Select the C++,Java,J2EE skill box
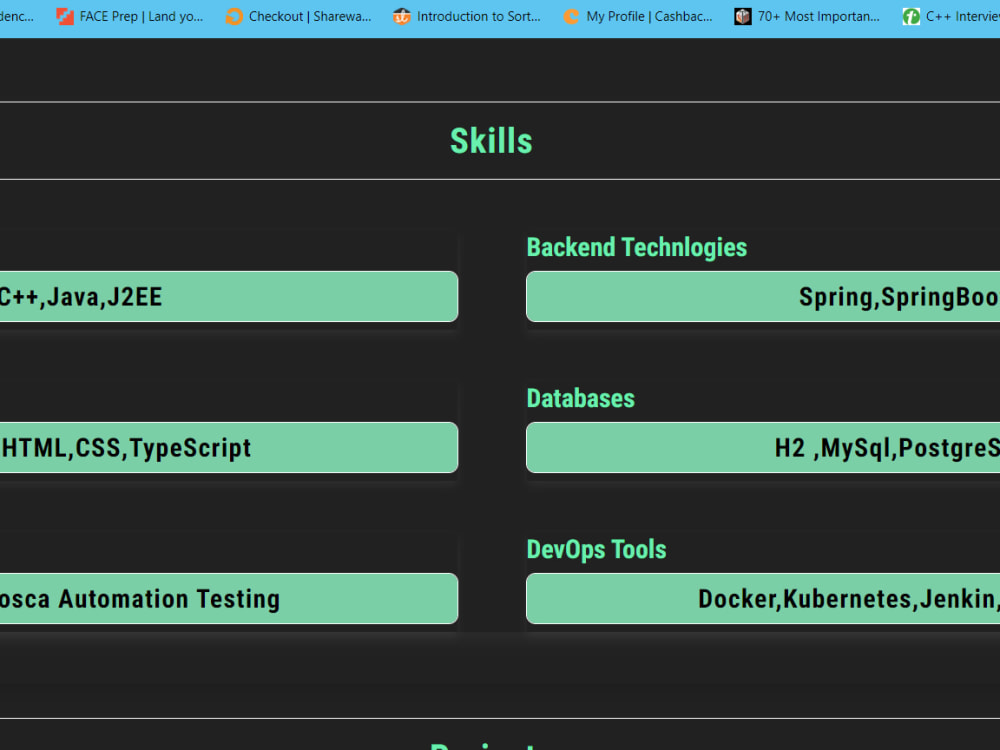1000x750 pixels. [229, 297]
